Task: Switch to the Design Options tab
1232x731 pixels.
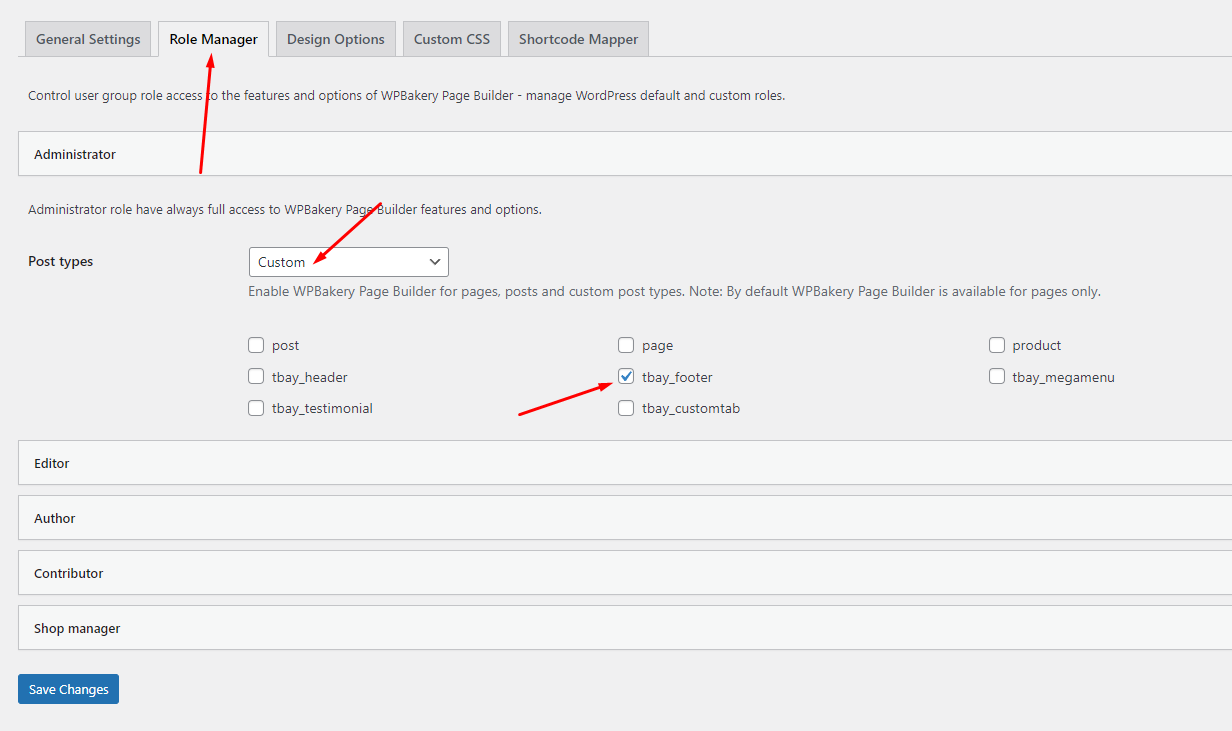Action: [335, 39]
